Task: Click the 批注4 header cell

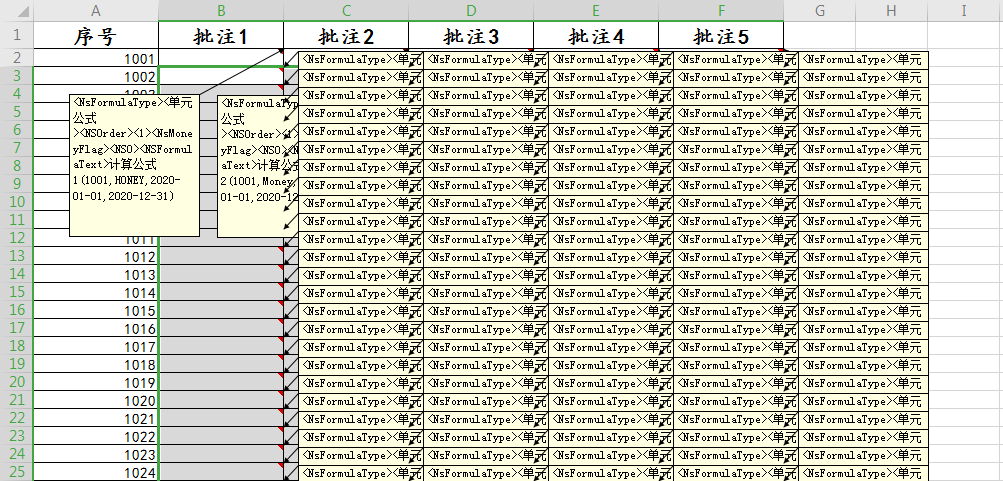Action: tap(596, 35)
